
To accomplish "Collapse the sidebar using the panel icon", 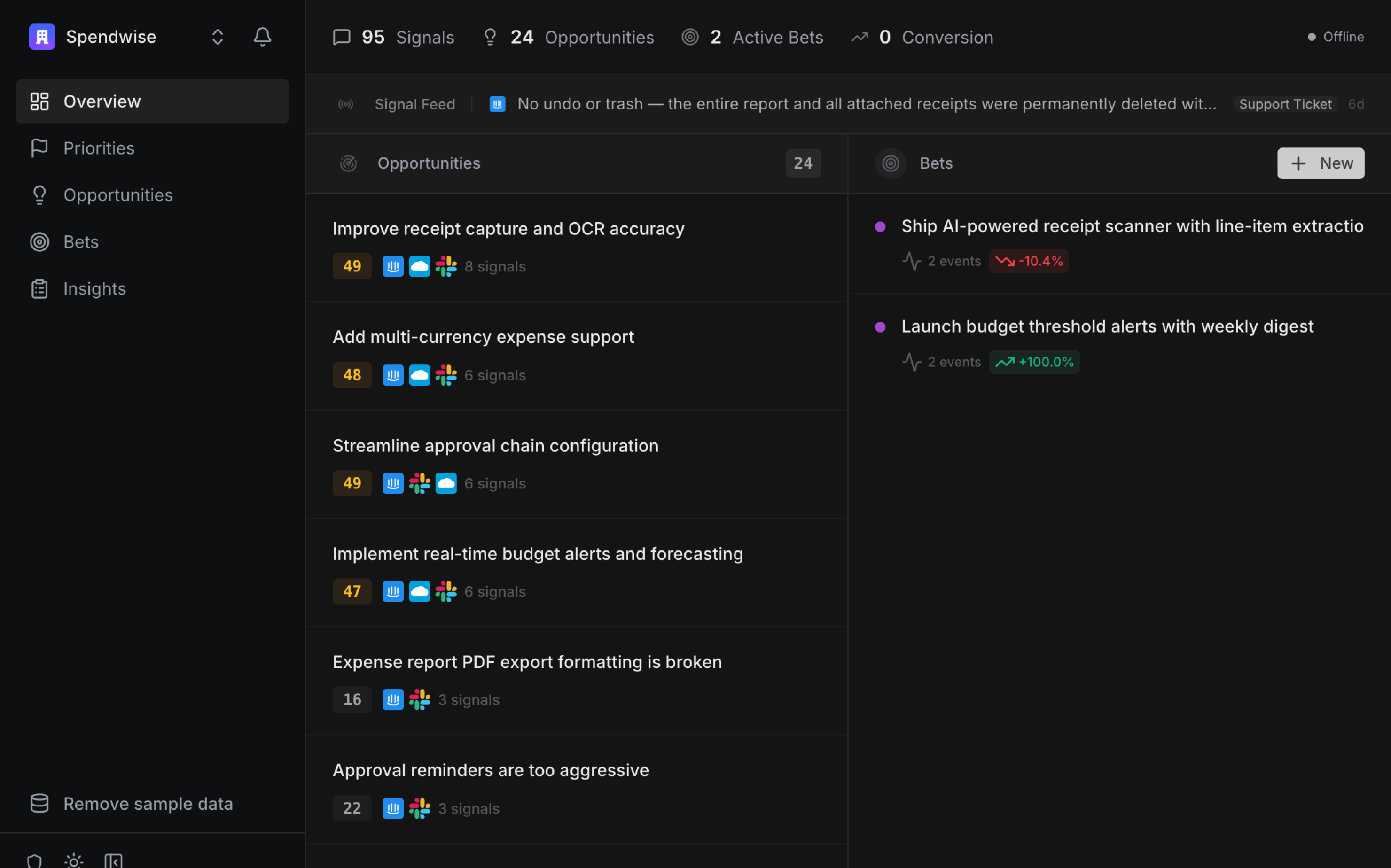I will click(113, 860).
